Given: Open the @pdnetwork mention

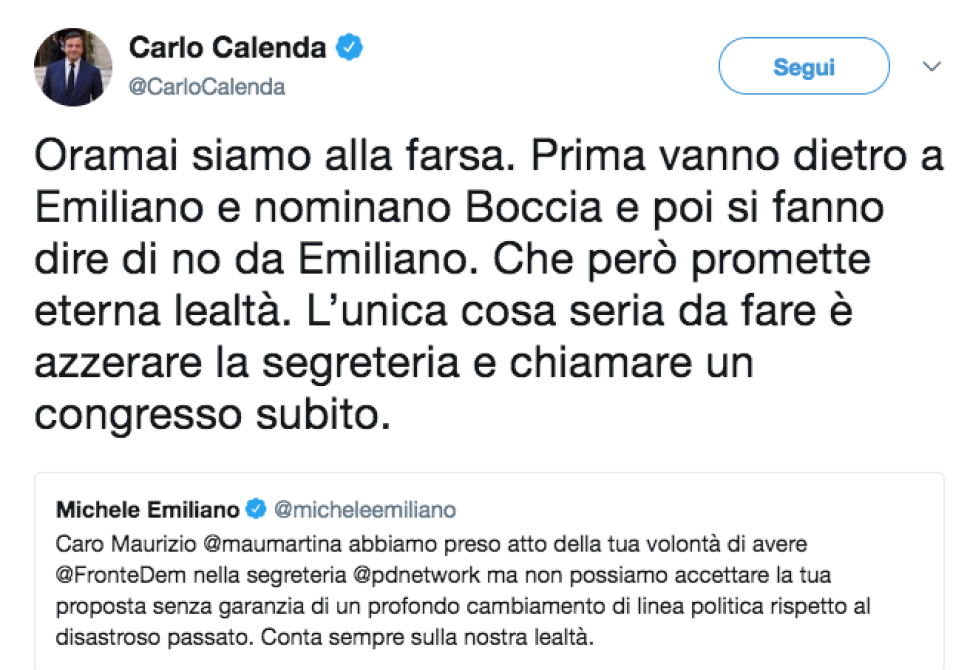Looking at the screenshot, I should click(416, 575).
